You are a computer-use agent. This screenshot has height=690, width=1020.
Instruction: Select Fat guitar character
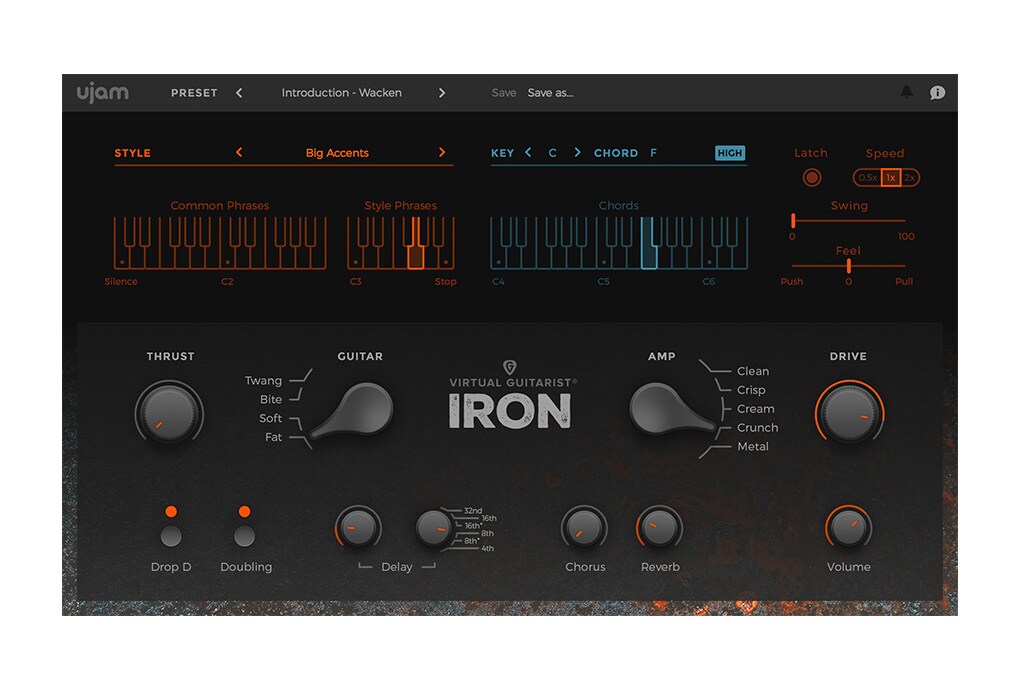273,437
